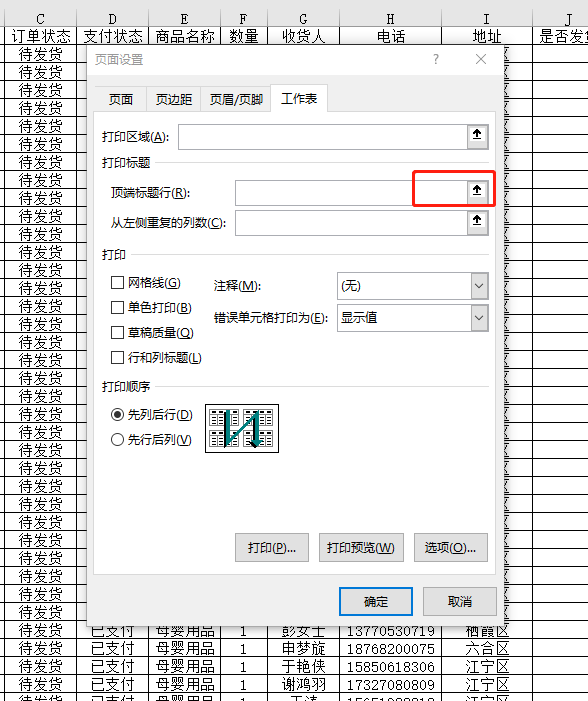
Task: Click the 六合区 address cell
Action: tap(486, 648)
